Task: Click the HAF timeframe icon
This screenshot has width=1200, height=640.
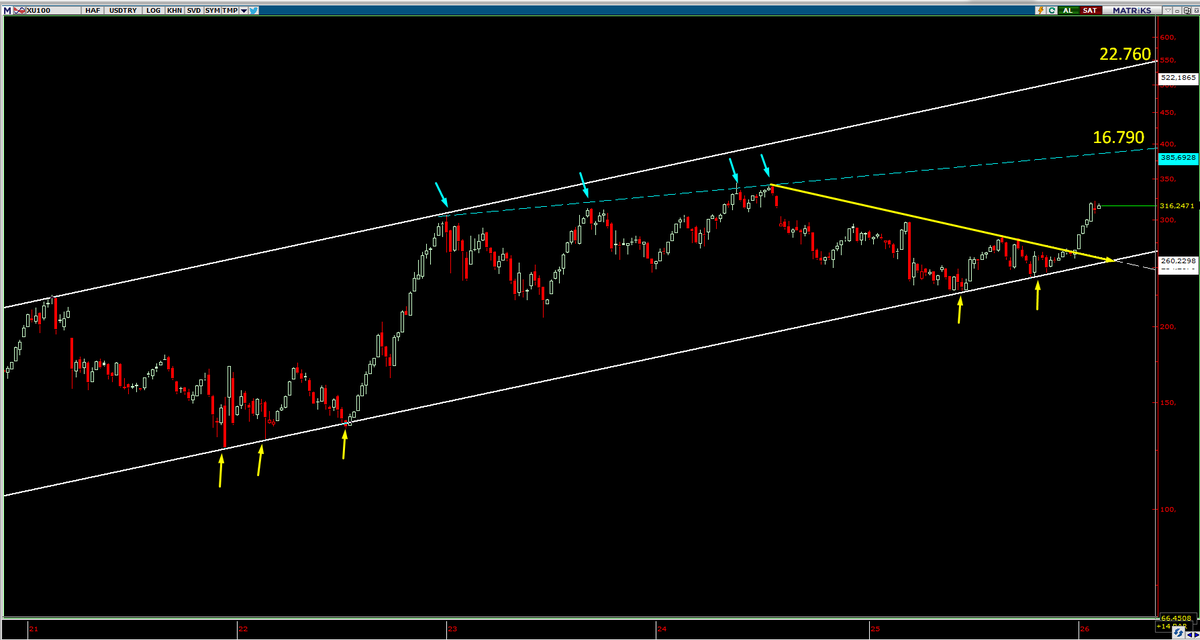Action: [x=93, y=9]
